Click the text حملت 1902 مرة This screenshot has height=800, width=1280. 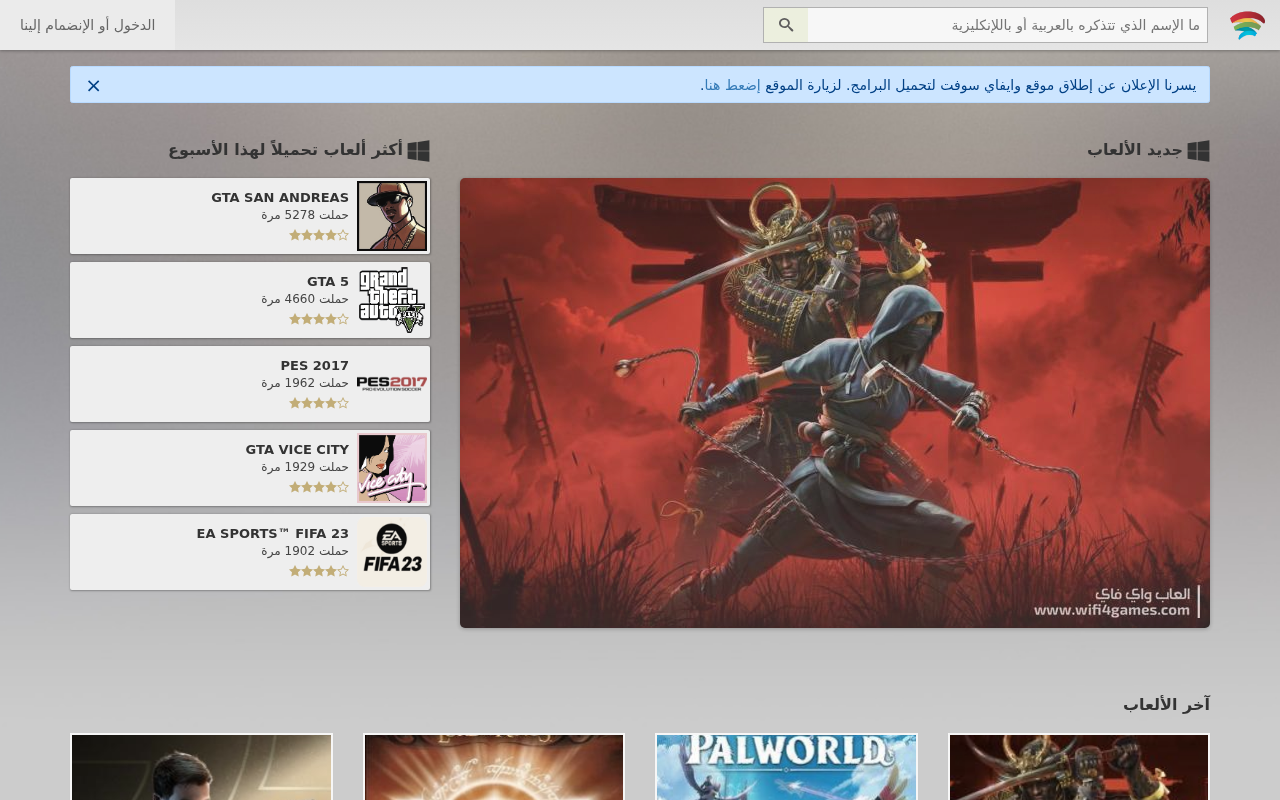305,551
